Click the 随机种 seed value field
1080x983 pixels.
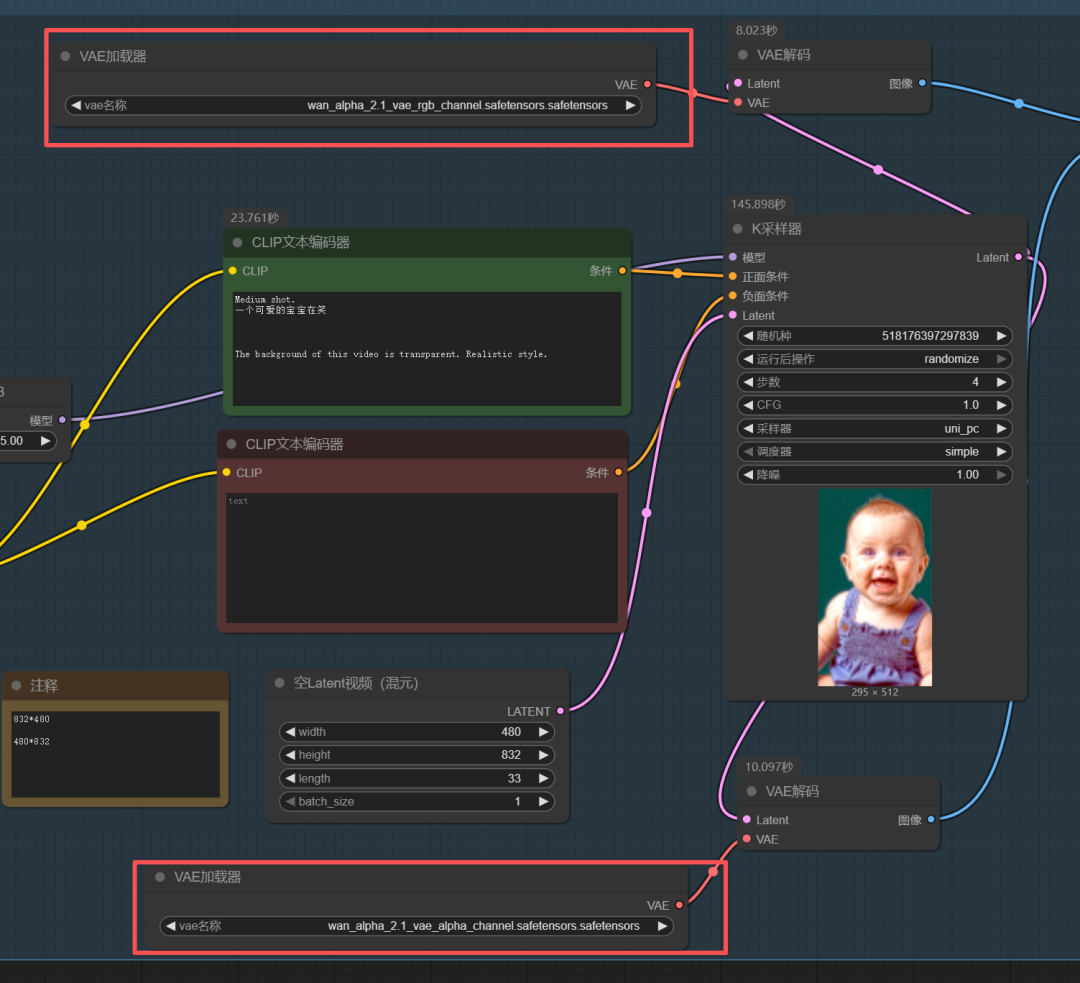[875, 336]
